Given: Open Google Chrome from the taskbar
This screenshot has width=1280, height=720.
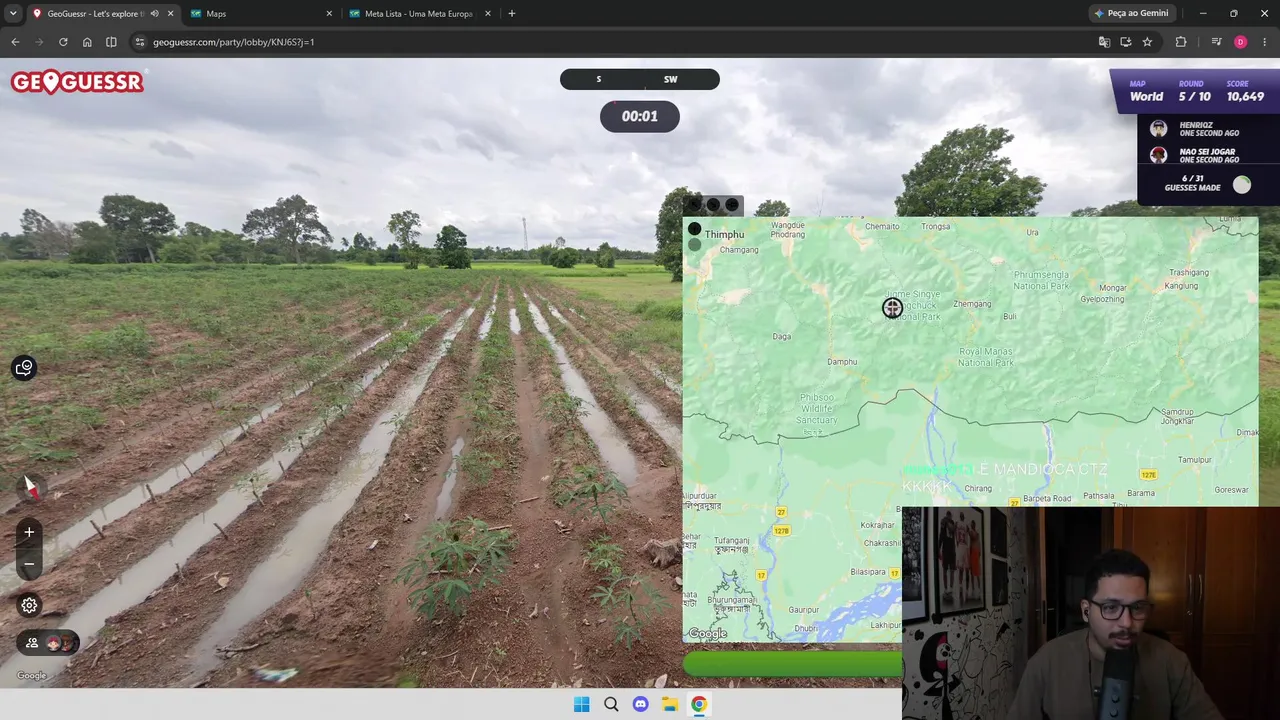Looking at the screenshot, I should 699,704.
